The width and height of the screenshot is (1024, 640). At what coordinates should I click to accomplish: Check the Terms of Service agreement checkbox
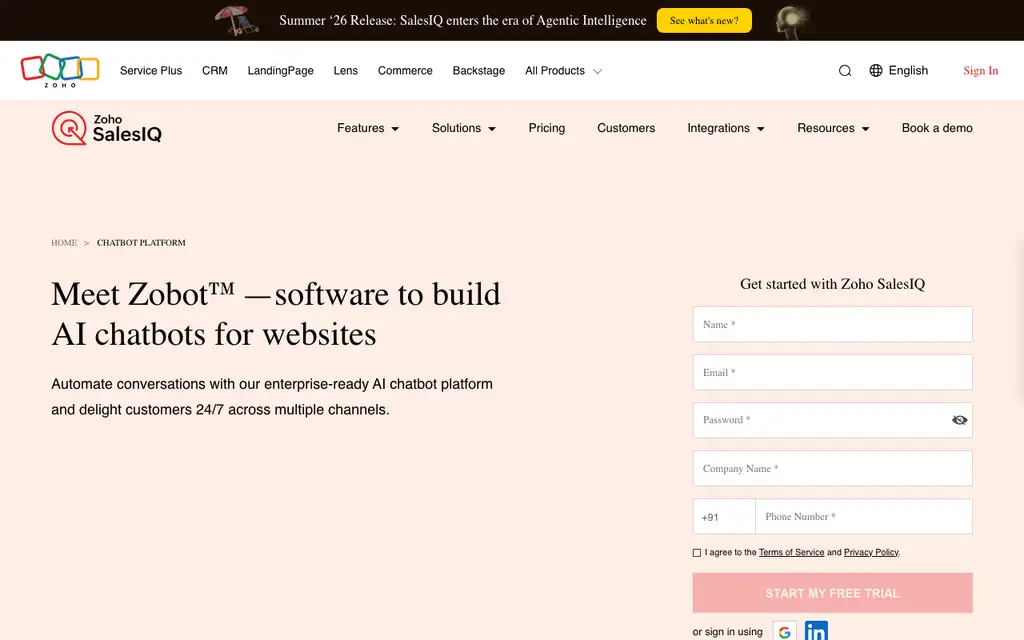[697, 552]
